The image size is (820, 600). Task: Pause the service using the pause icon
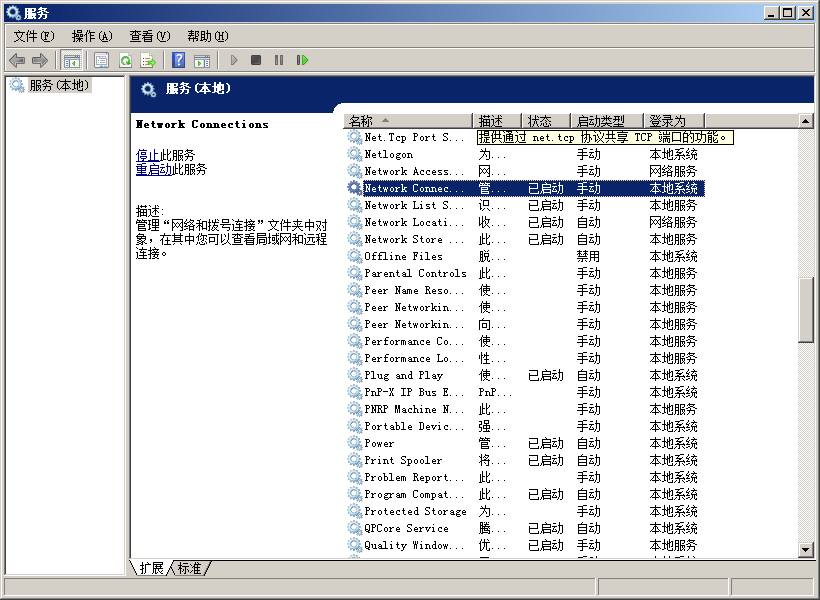click(280, 60)
